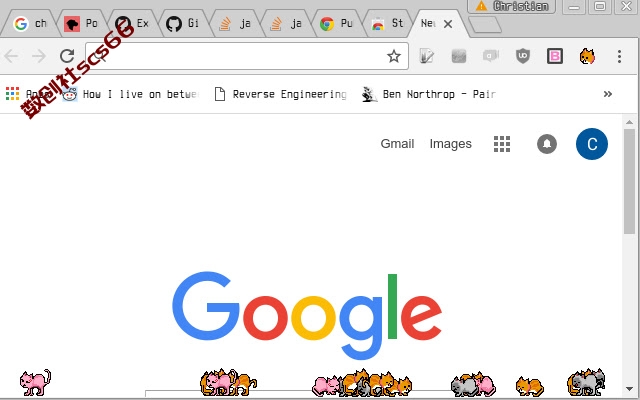The height and width of the screenshot is (400, 640).
Task: Open the 'Po' tab with red icon
Action: coord(81,24)
